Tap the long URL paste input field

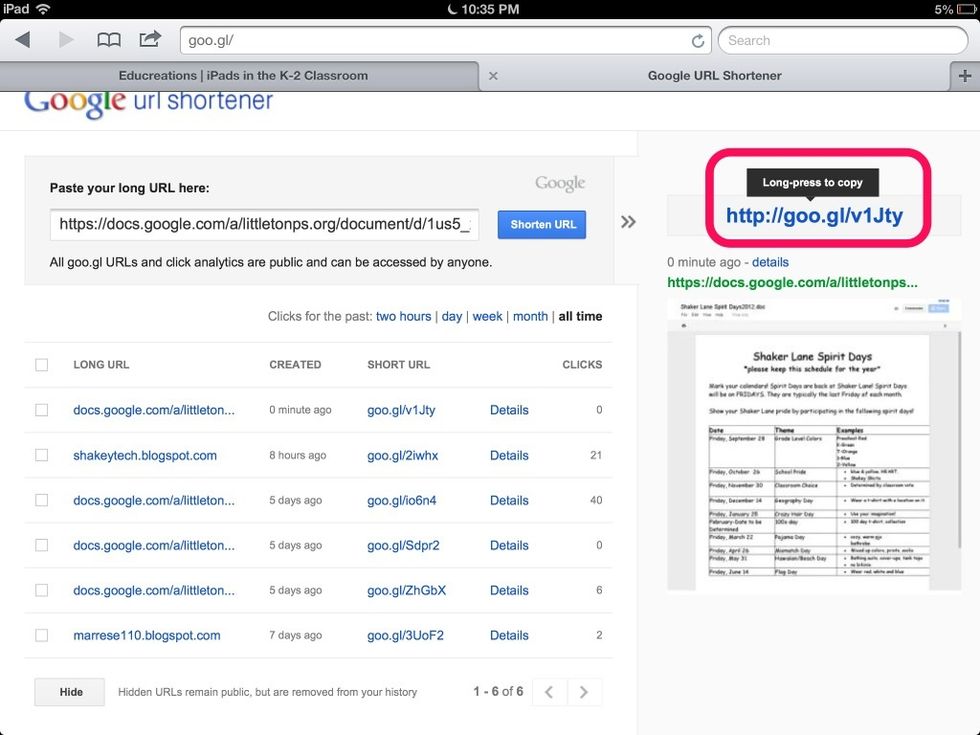tap(264, 224)
